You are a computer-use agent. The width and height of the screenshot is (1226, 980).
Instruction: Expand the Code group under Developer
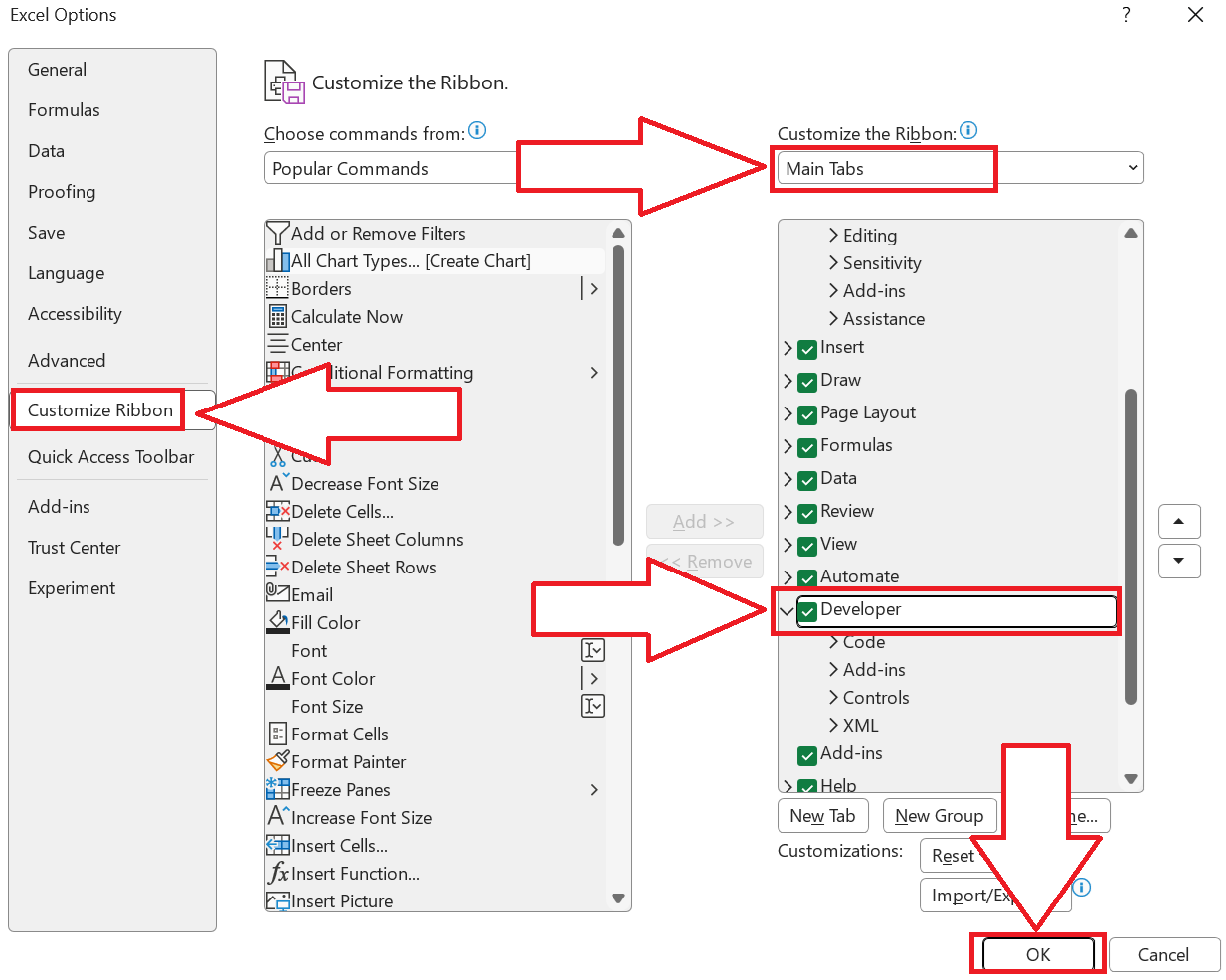833,642
